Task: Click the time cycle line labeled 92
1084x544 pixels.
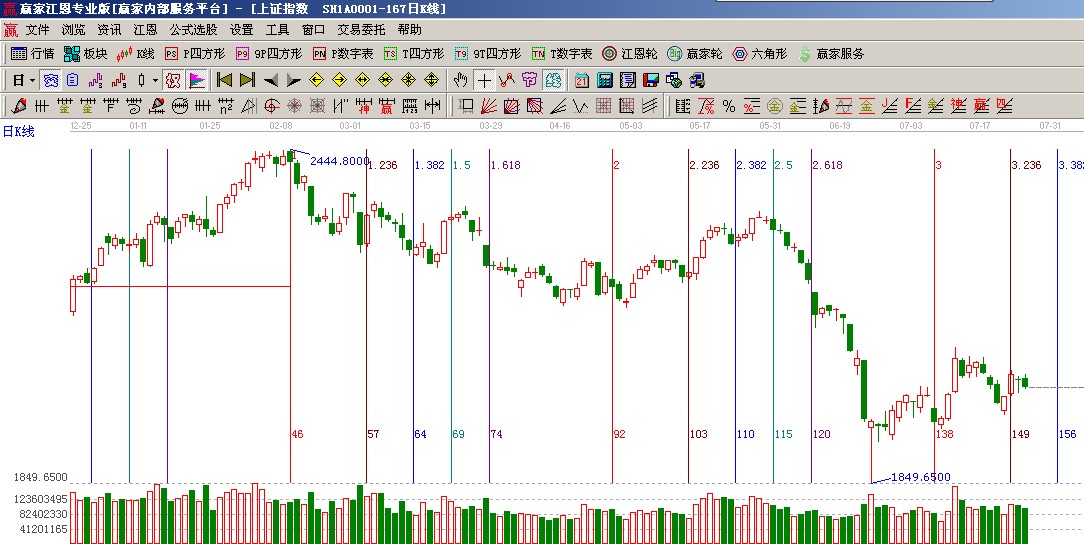Action: (x=614, y=300)
